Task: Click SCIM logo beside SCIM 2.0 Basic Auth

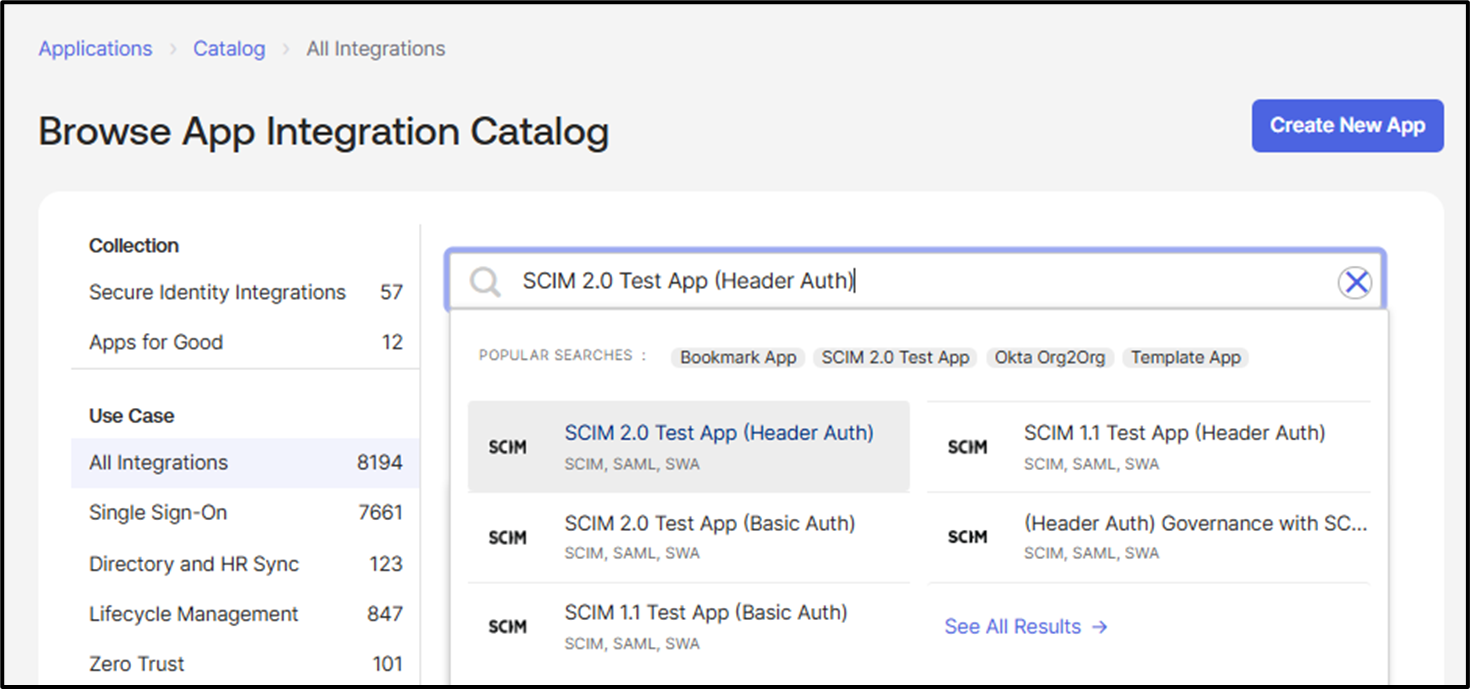Action: (508, 538)
